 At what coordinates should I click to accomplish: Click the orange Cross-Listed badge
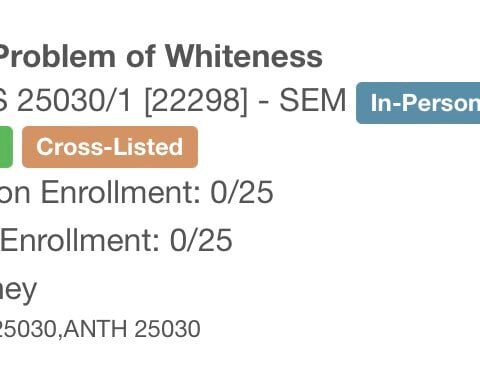pos(110,147)
